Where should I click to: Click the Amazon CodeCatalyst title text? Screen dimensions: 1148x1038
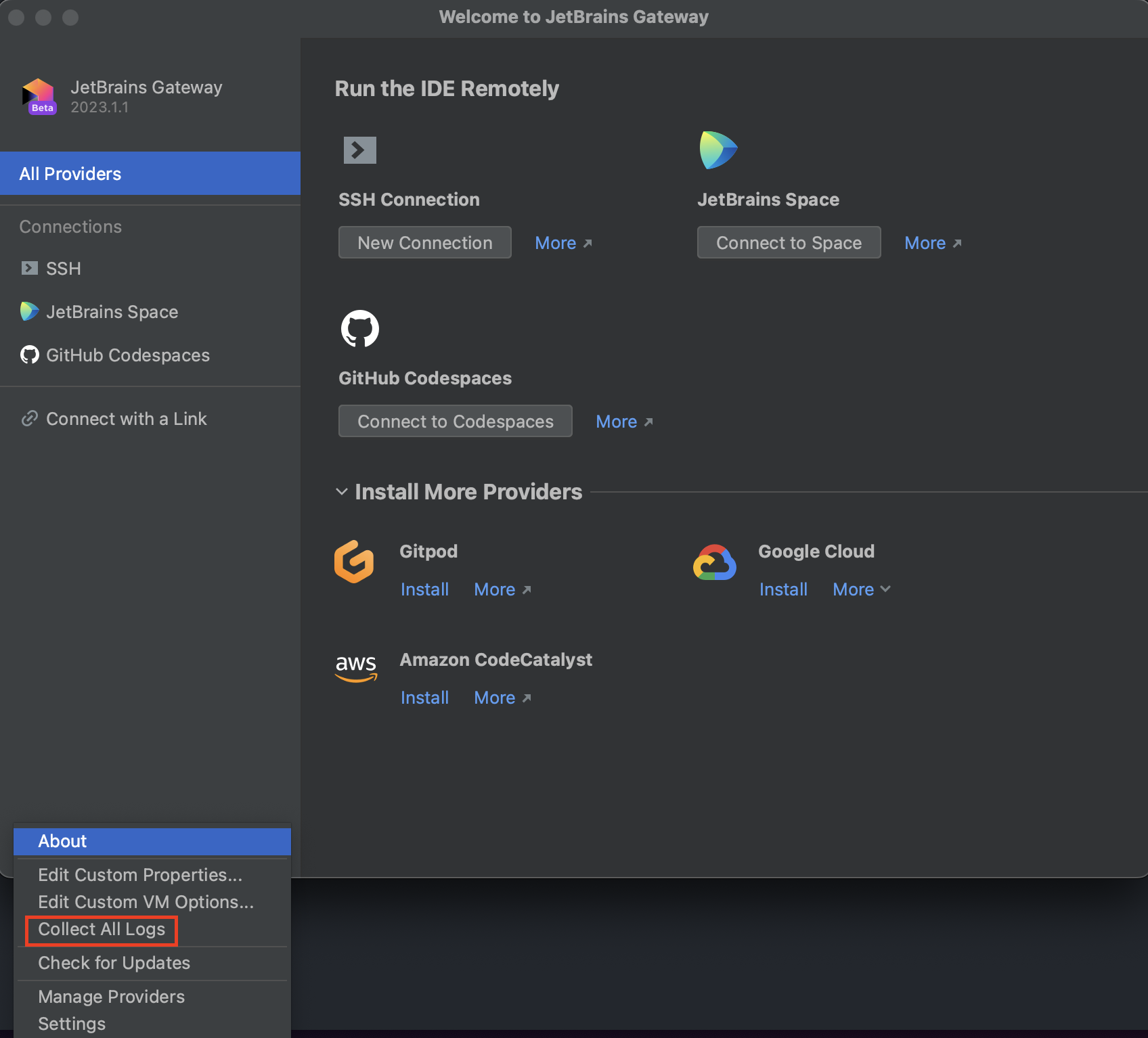tap(495, 660)
